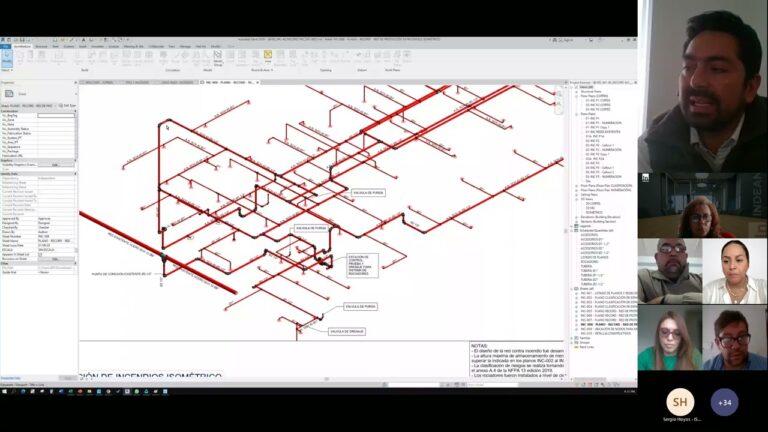This screenshot has width=768, height=432.
Task: Collapse Sheets (all) node in browser
Action: click(572, 288)
